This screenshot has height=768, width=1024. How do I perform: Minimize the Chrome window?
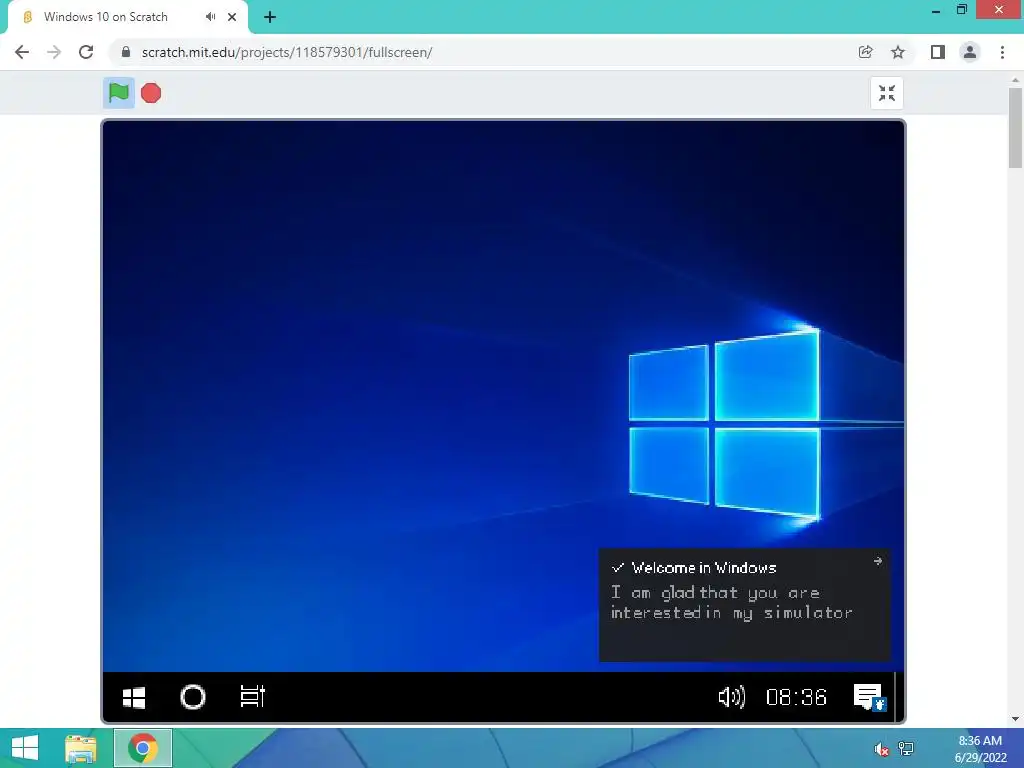pyautogui.click(x=936, y=10)
